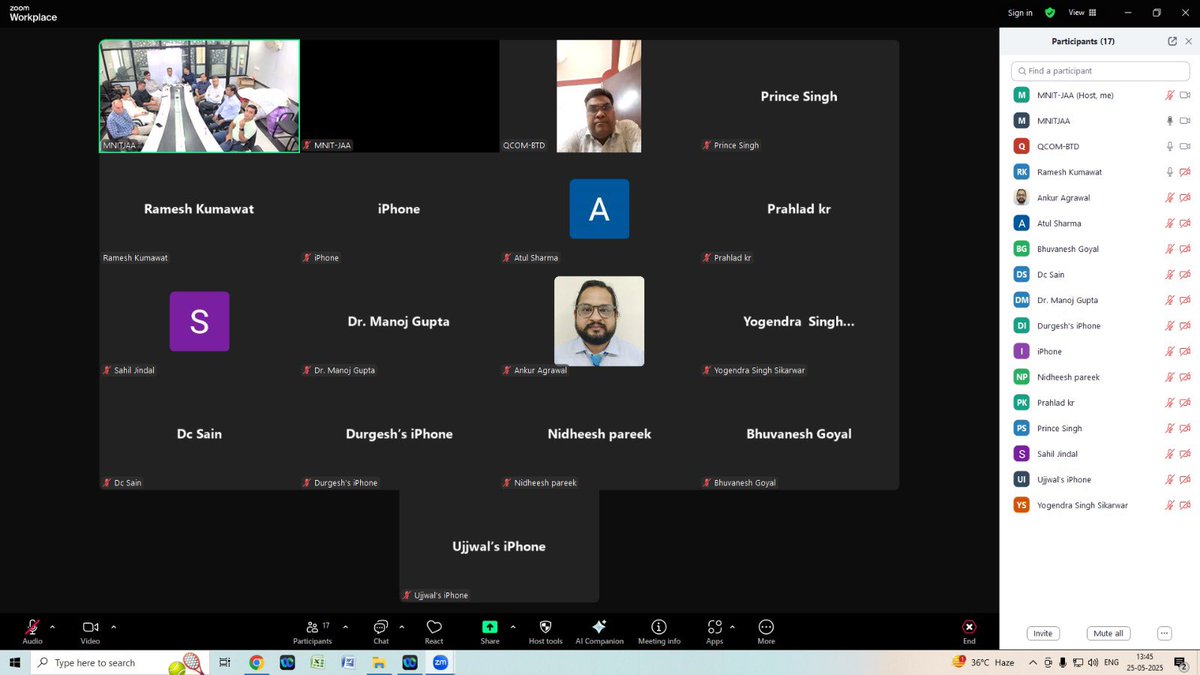Toggle microphone for MNITJAA in participant list
This screenshot has height=675, width=1200.
[x=1169, y=120]
